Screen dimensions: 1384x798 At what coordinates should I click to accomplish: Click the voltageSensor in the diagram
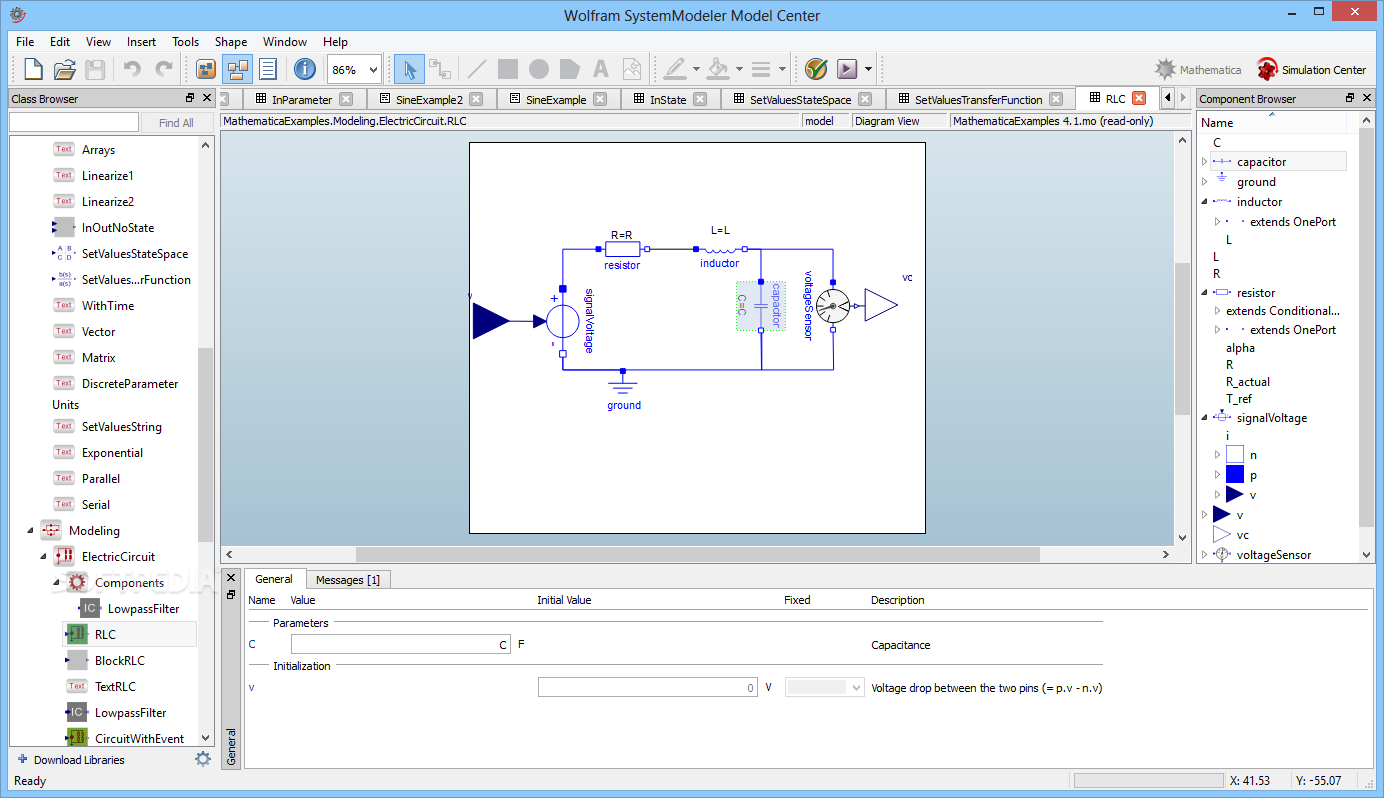tap(833, 304)
